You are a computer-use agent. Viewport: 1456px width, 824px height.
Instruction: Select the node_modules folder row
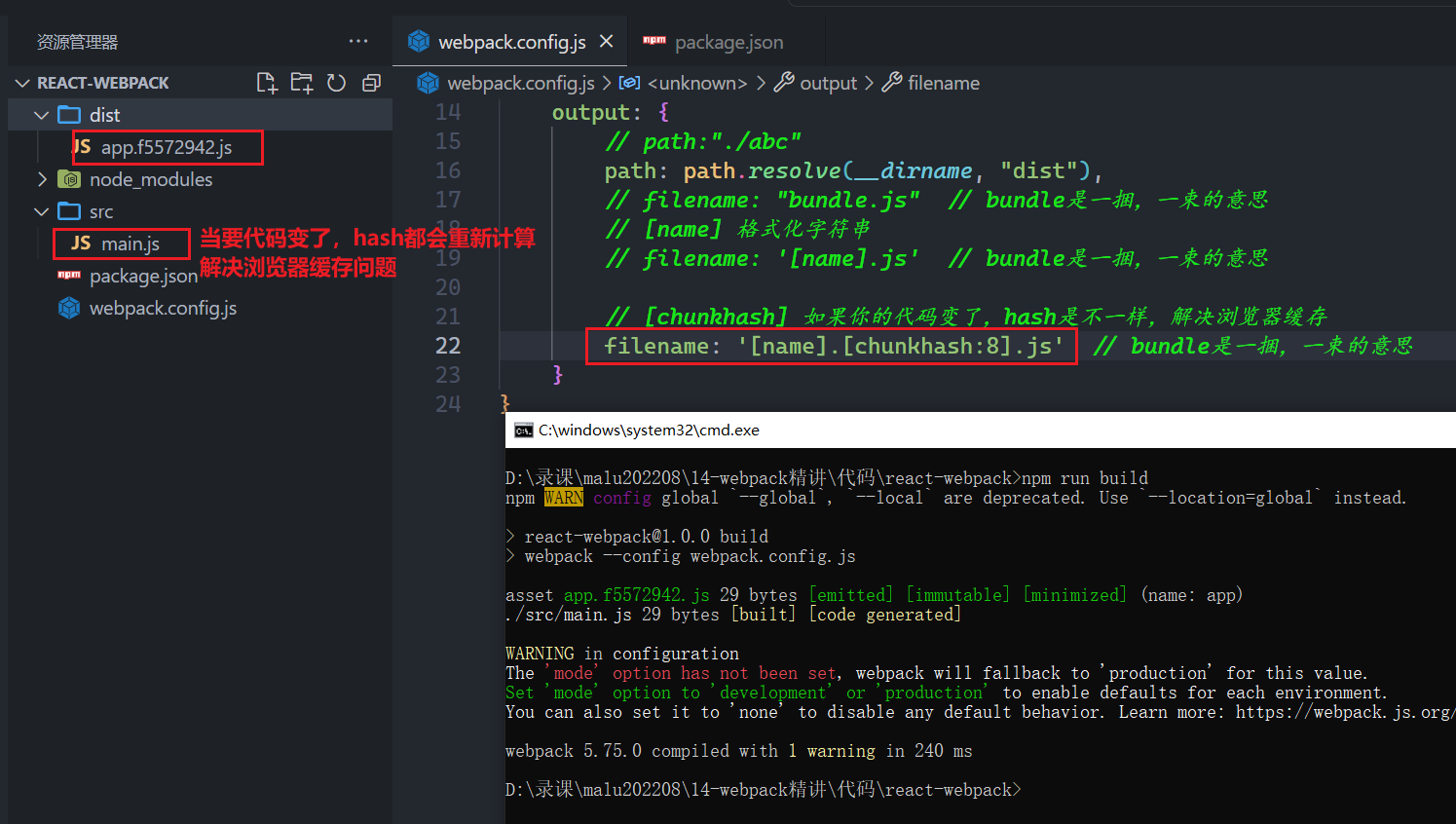(200, 179)
